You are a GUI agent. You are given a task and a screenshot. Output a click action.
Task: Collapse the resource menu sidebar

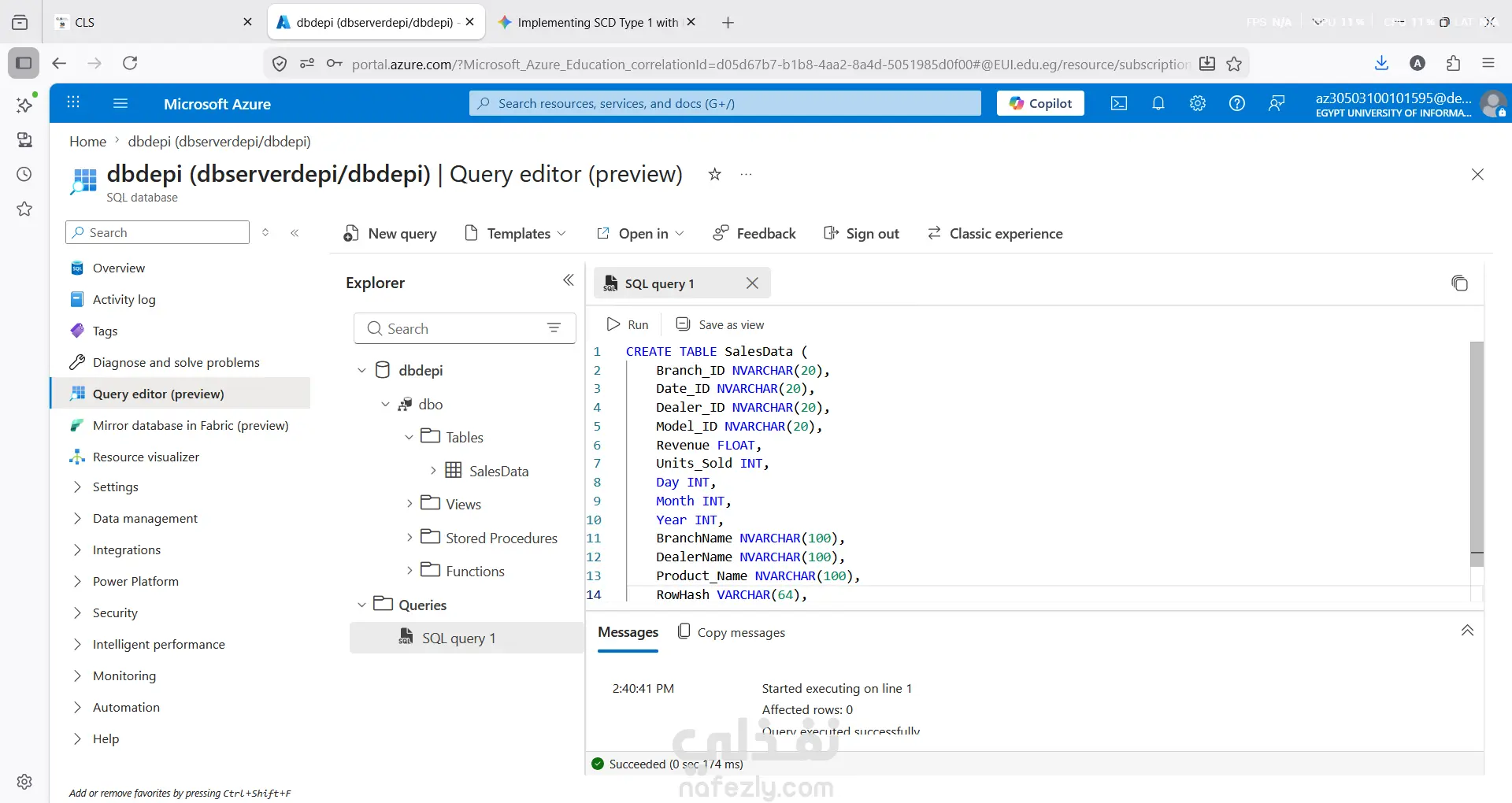(295, 232)
